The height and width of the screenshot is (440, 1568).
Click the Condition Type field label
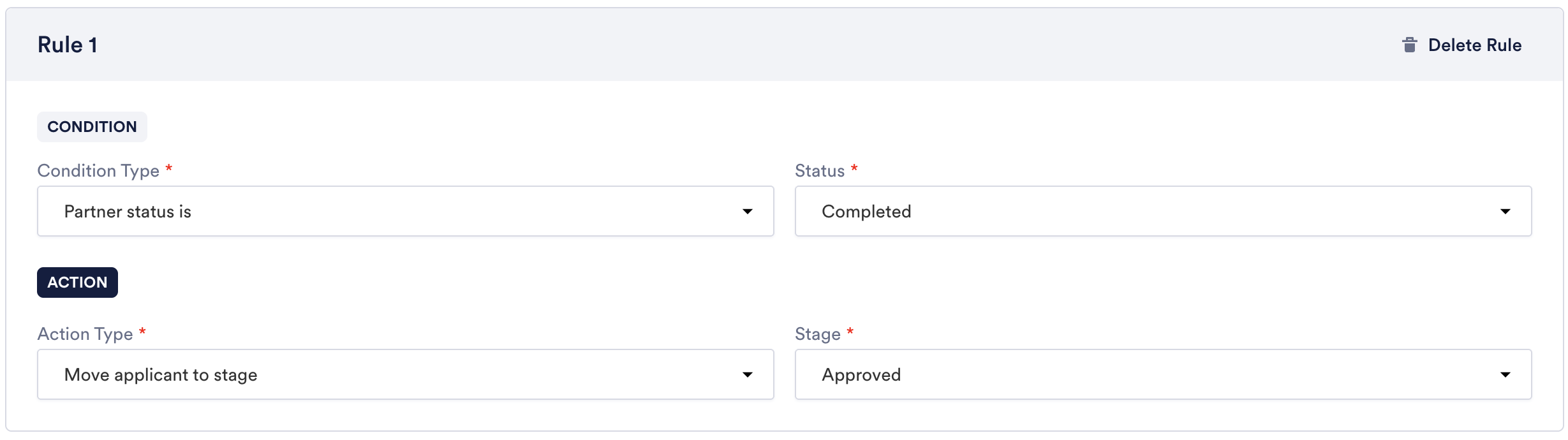[x=98, y=171]
